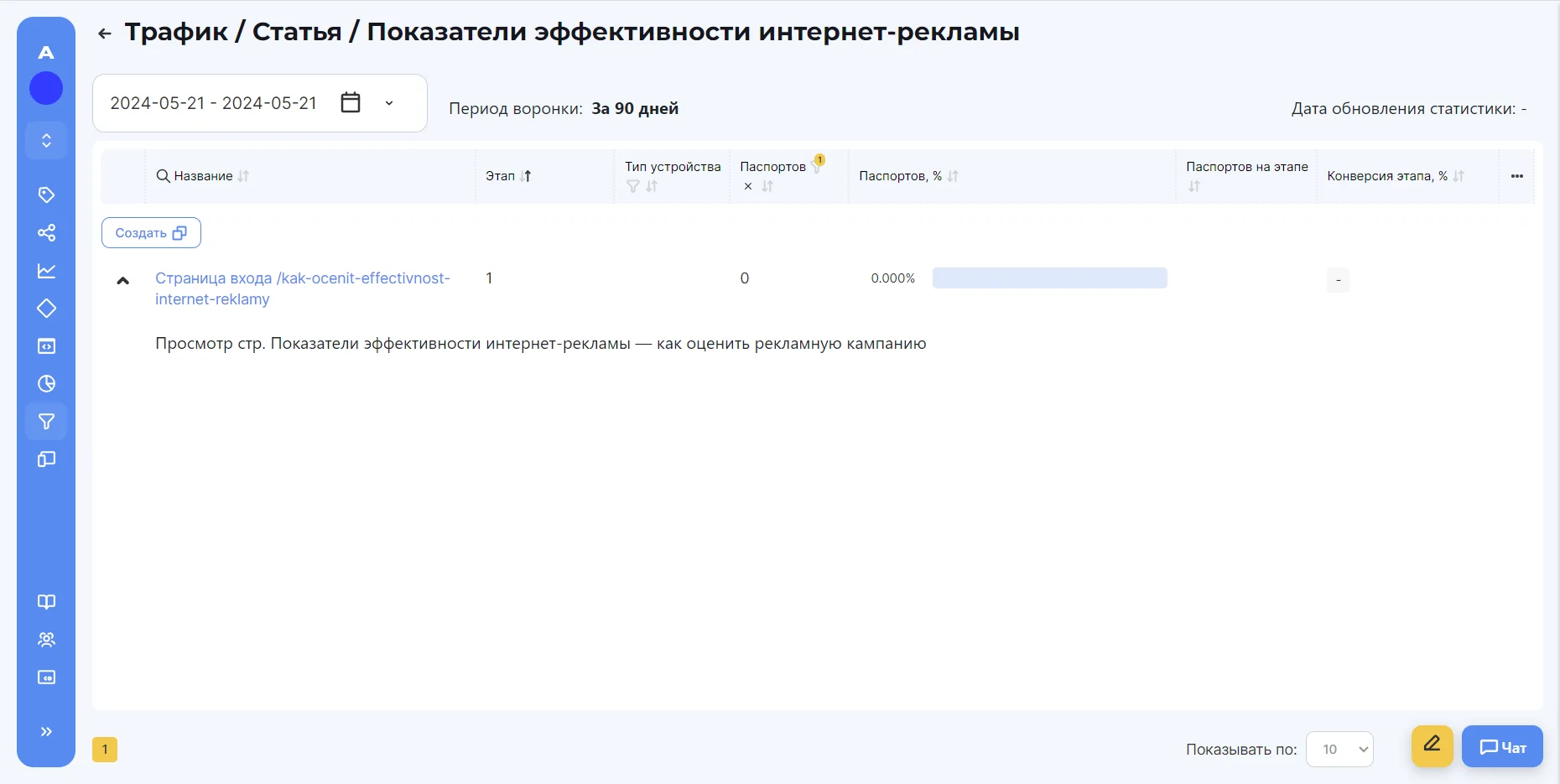
Task: Open the tag icon section in the sidebar
Action: tap(46, 195)
